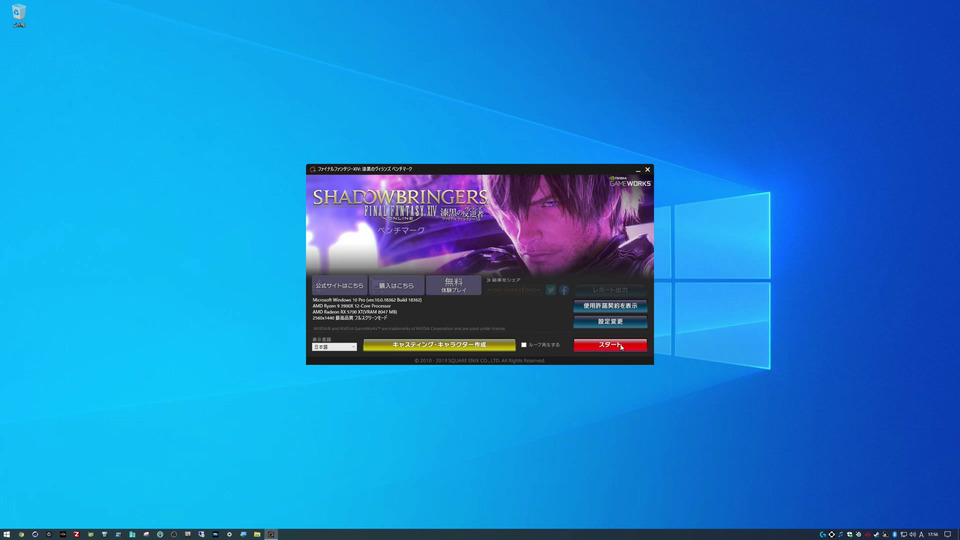The height and width of the screenshot is (540, 960).
Task: Show the 使用許諾契約を表示 license agreement
Action: tap(610, 306)
